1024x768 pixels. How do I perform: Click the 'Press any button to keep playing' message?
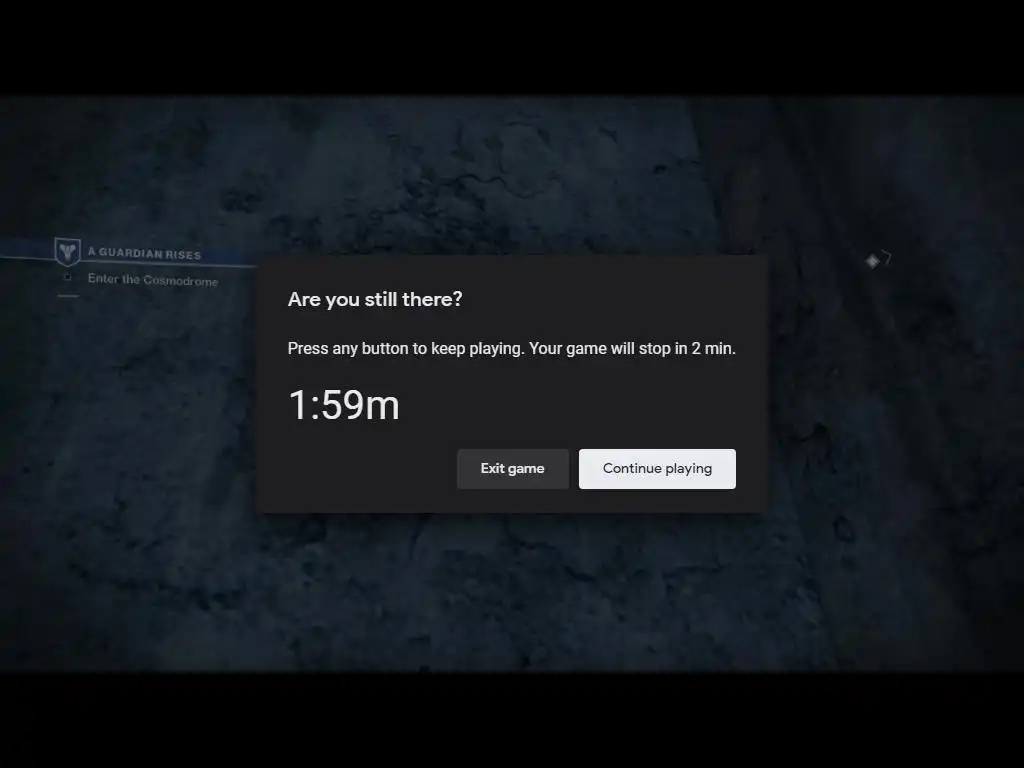511,349
